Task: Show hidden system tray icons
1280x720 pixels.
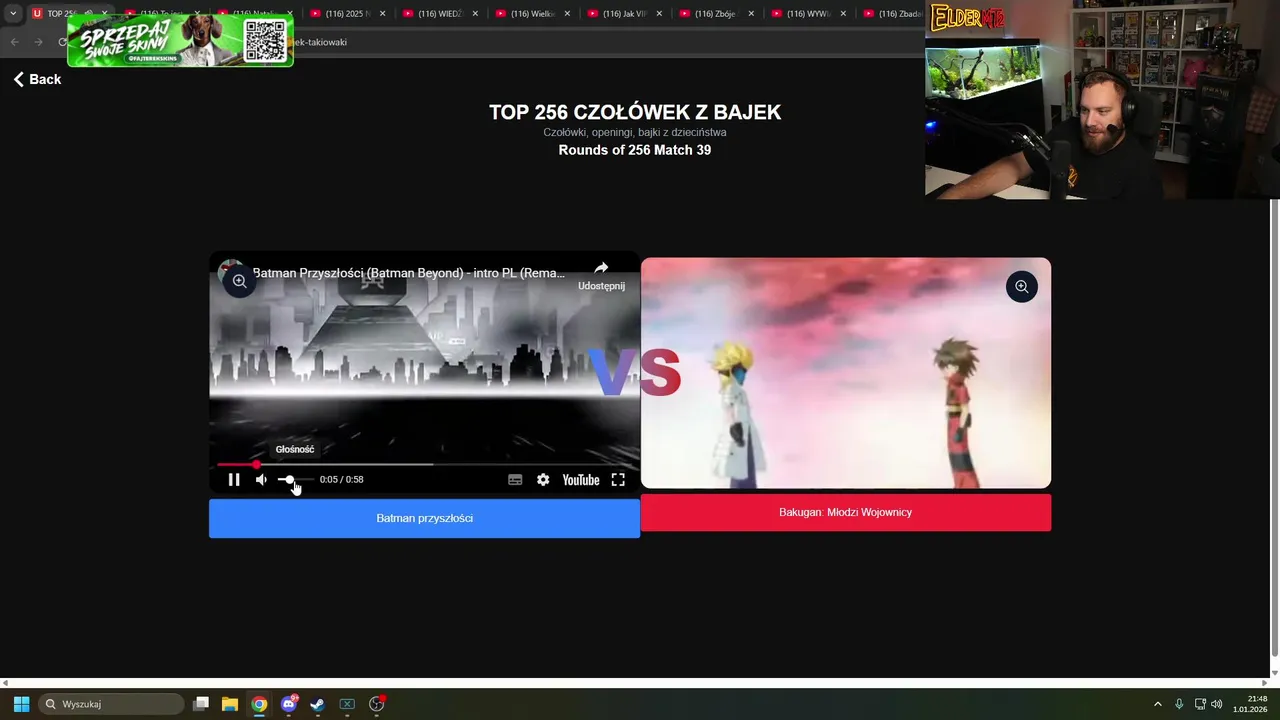Action: coord(1158,704)
